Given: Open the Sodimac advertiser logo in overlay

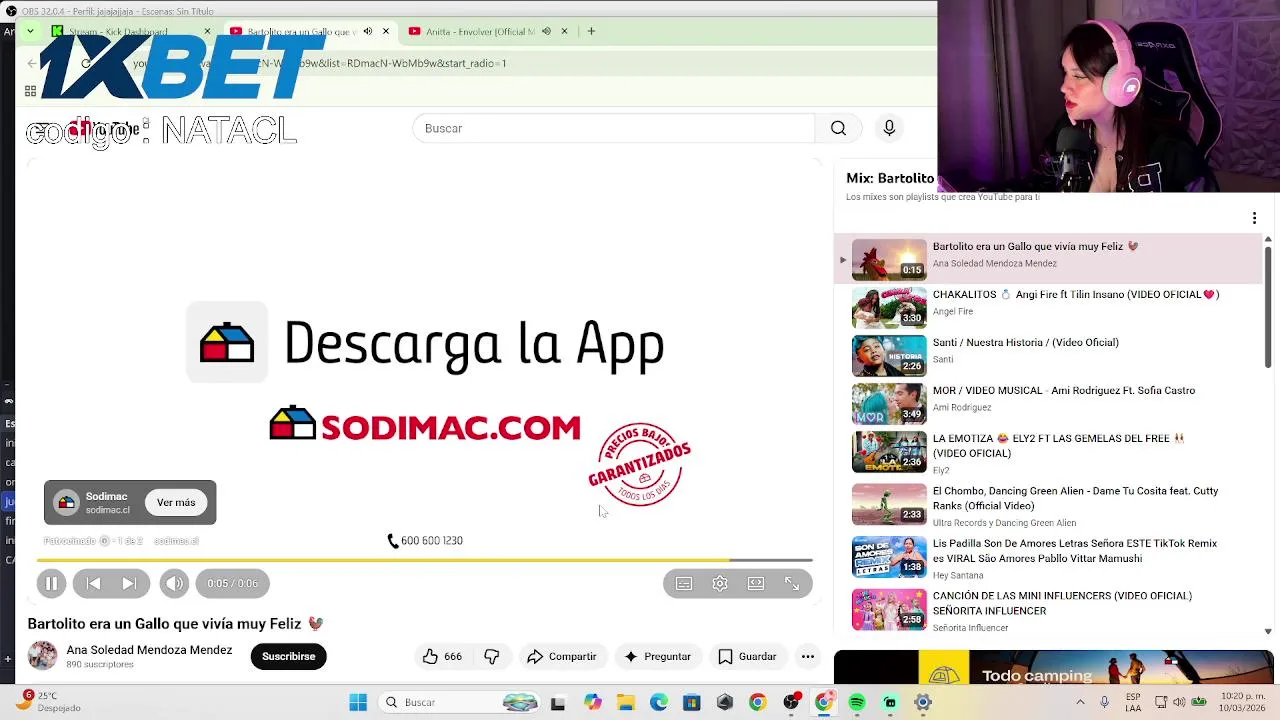Looking at the screenshot, I should click(x=66, y=502).
